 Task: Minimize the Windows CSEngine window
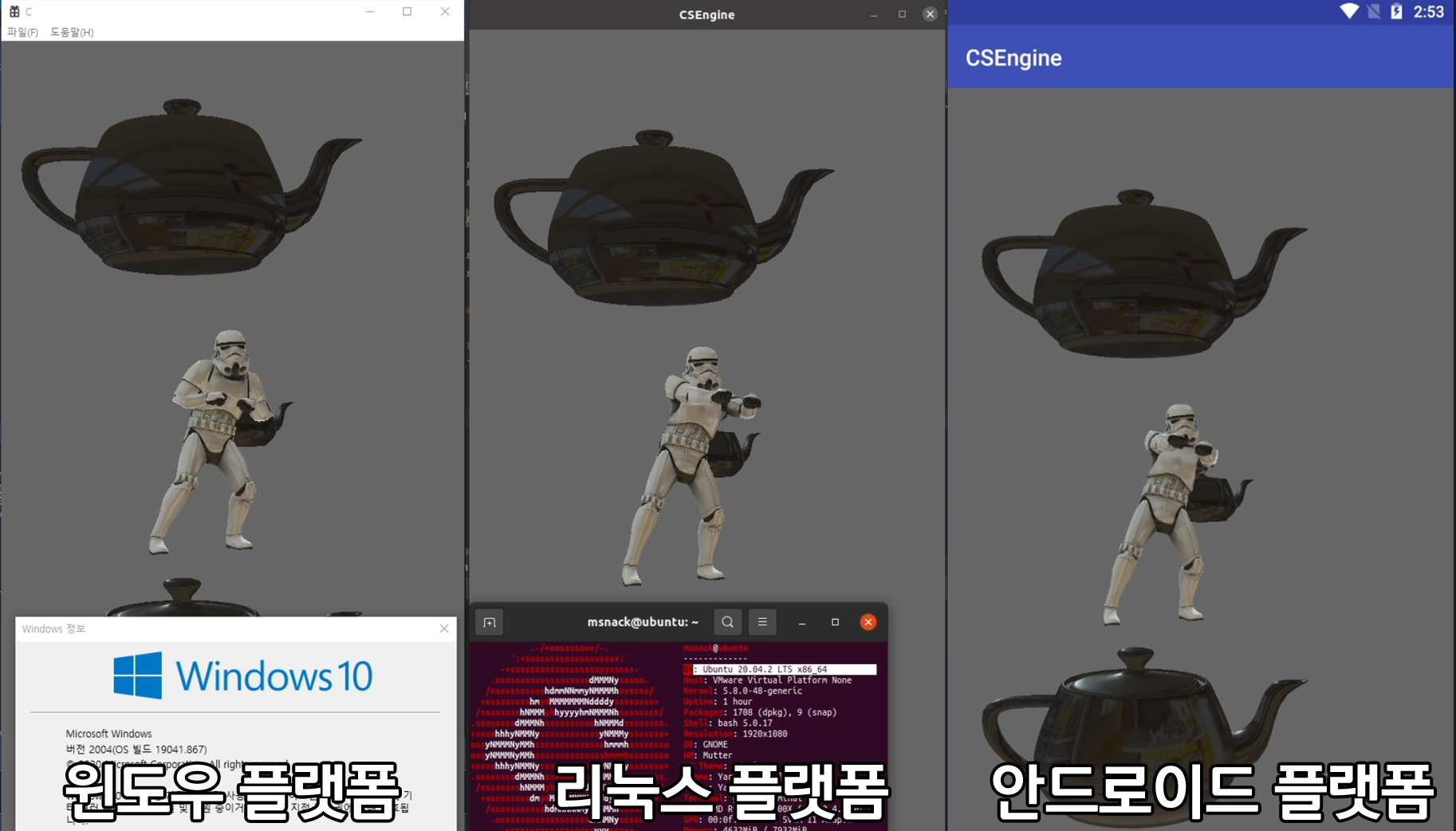point(370,11)
